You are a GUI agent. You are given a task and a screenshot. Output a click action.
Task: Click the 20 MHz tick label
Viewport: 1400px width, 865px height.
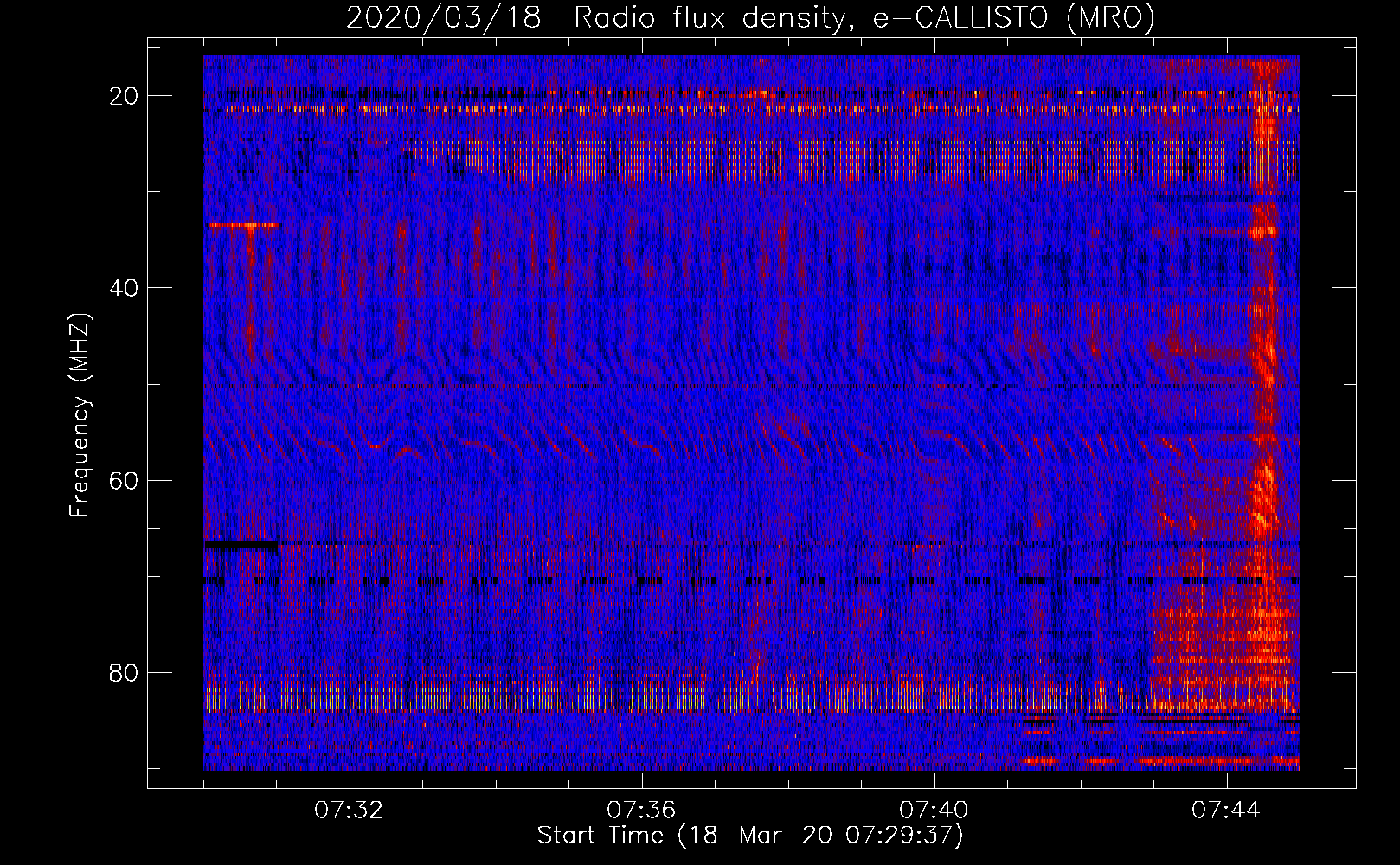tap(125, 96)
